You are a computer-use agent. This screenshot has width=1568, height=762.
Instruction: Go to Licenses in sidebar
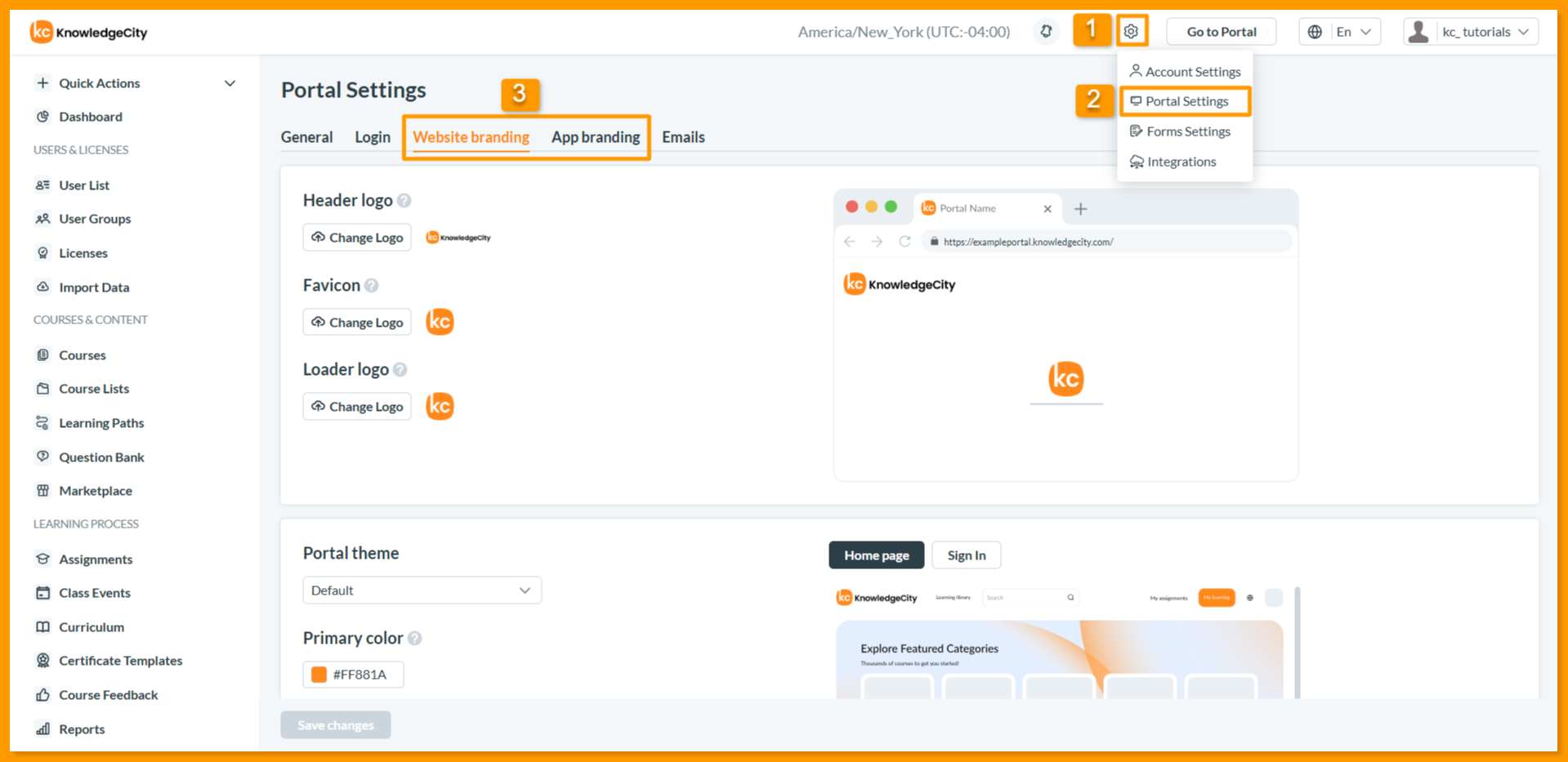tap(83, 253)
